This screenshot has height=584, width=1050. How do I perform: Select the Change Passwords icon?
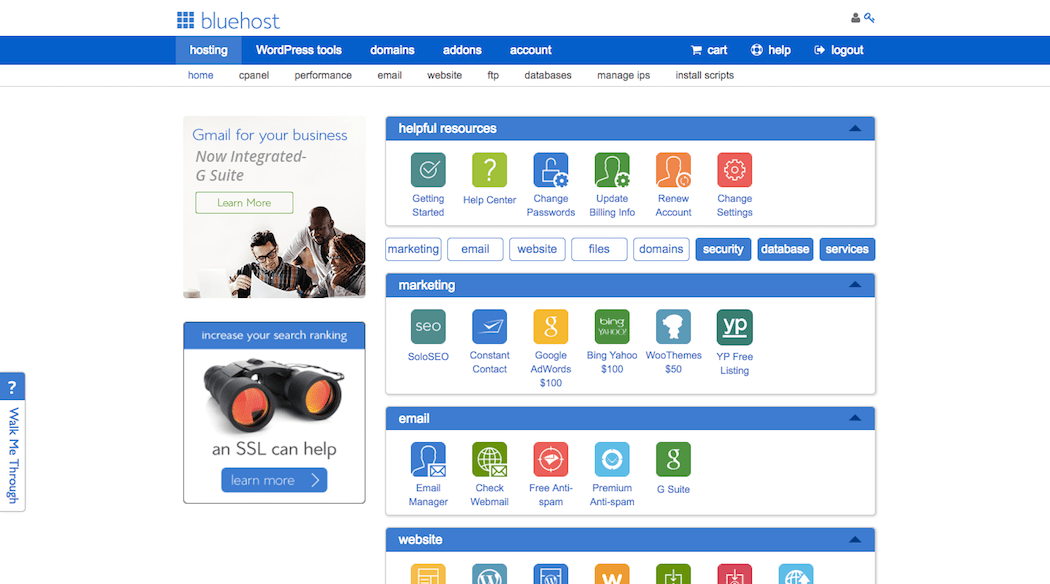point(550,170)
